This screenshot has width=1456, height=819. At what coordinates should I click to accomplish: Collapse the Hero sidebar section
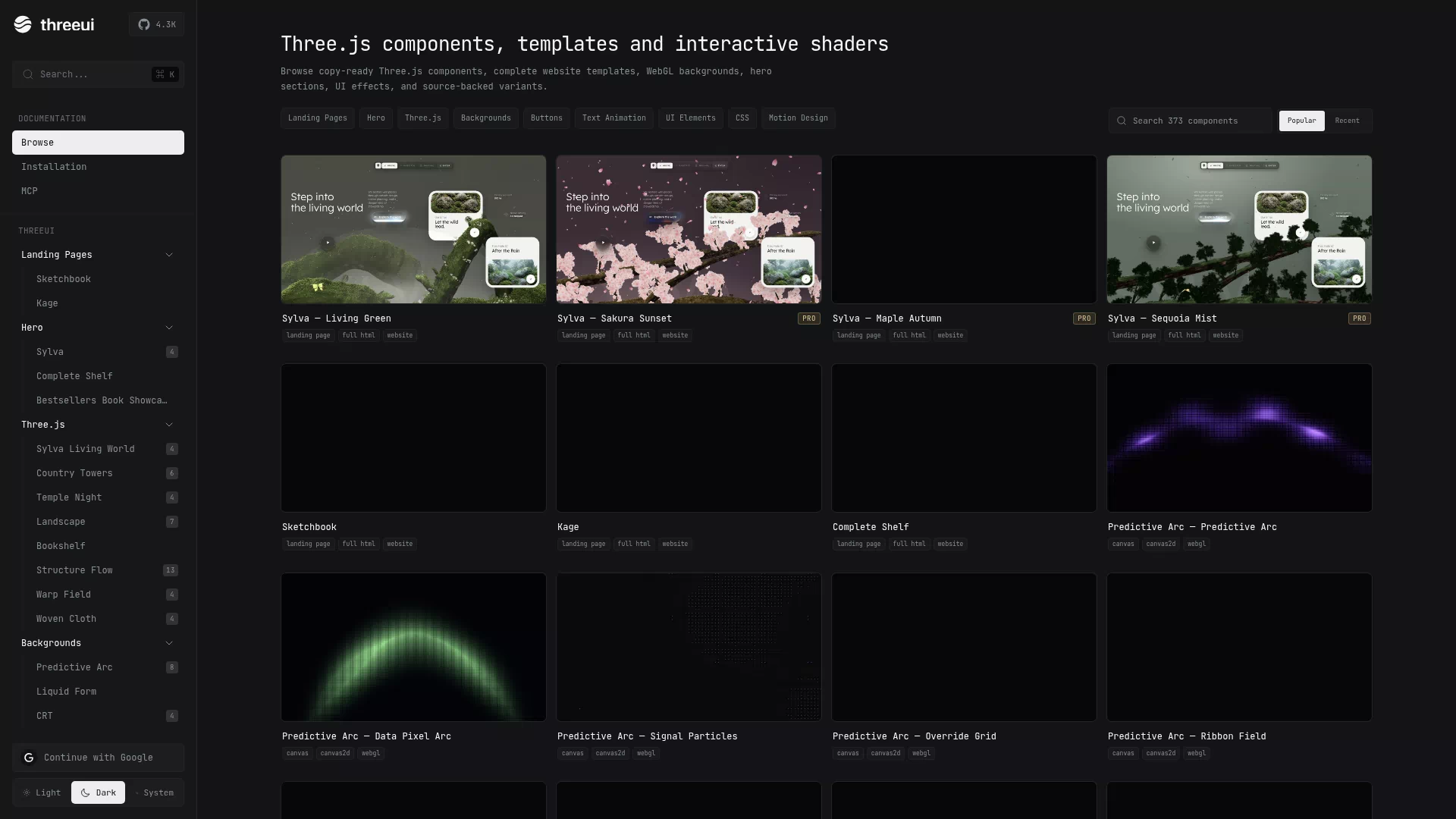[x=98, y=328]
